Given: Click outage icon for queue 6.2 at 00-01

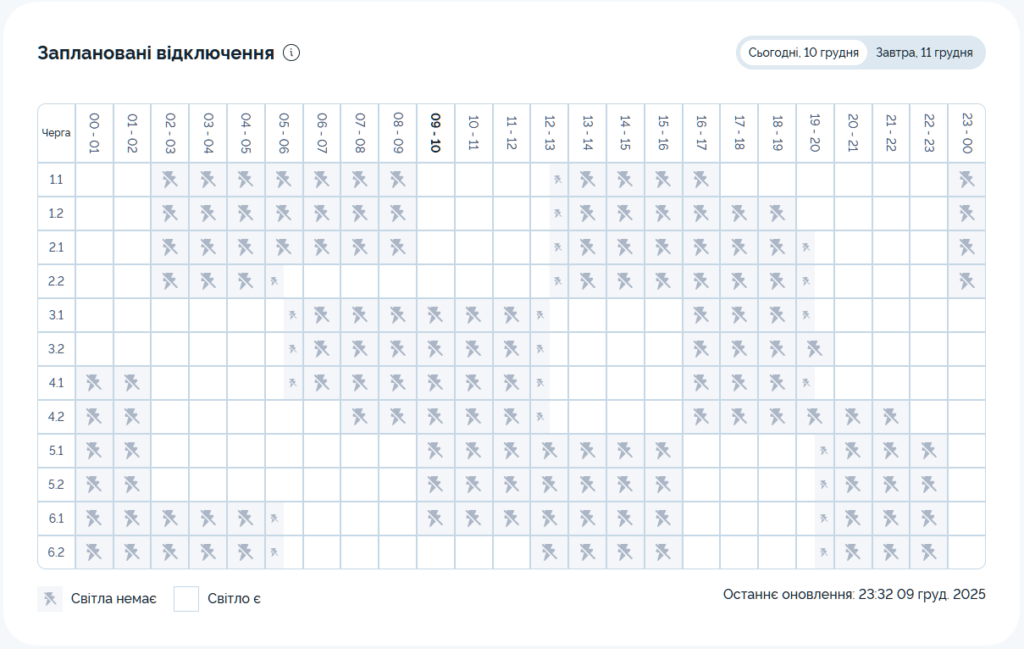Looking at the screenshot, I should point(94,551).
